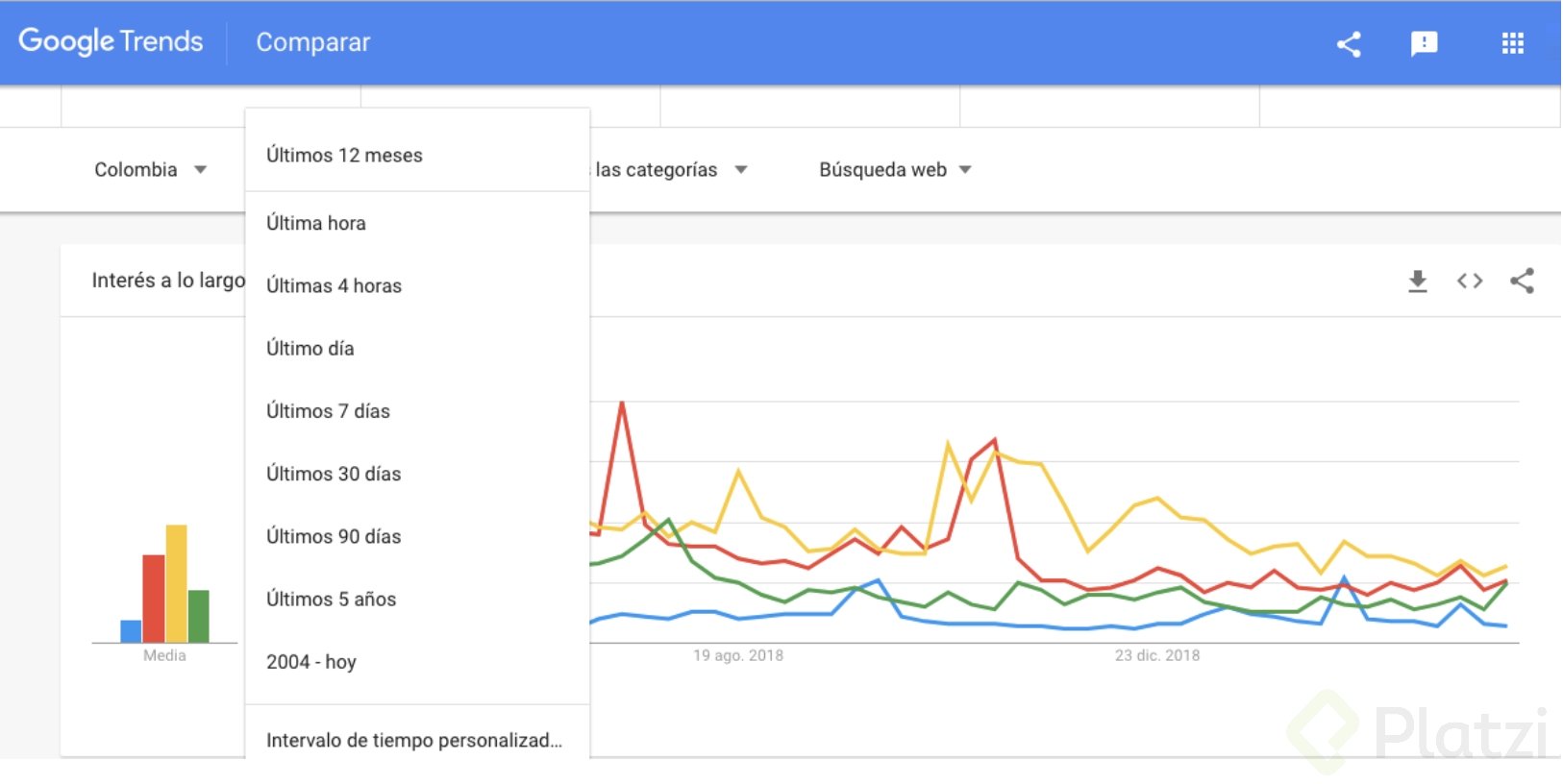
Task: Select Últimas 4 horas option
Action: tap(334, 285)
